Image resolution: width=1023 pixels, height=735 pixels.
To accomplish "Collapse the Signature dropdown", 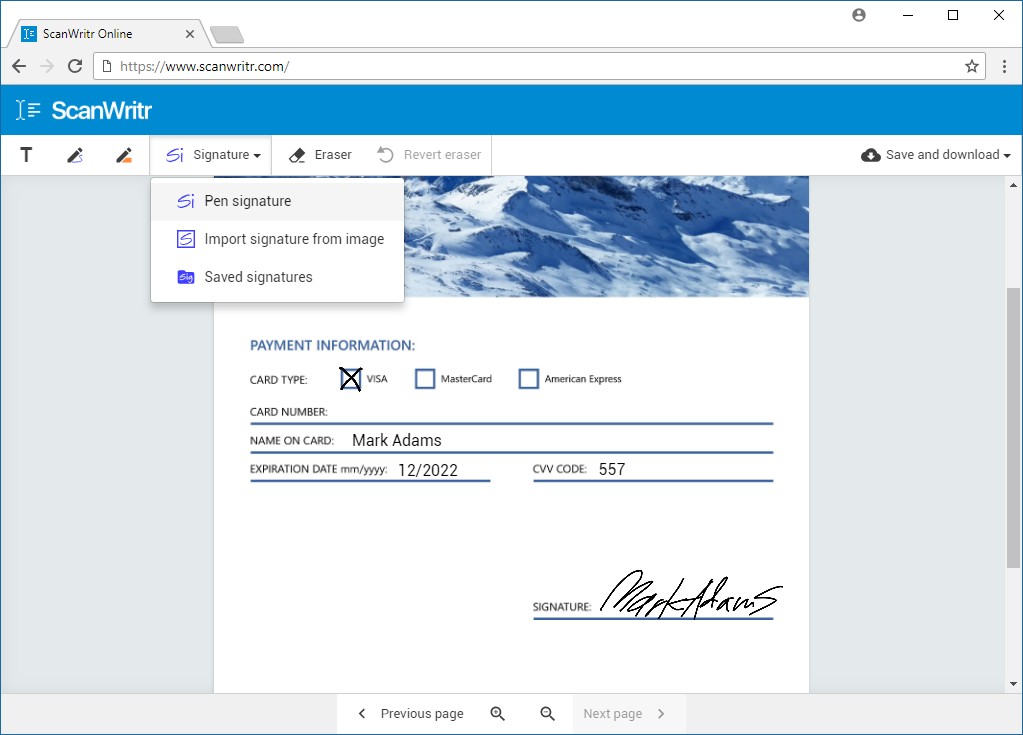I will [213, 155].
